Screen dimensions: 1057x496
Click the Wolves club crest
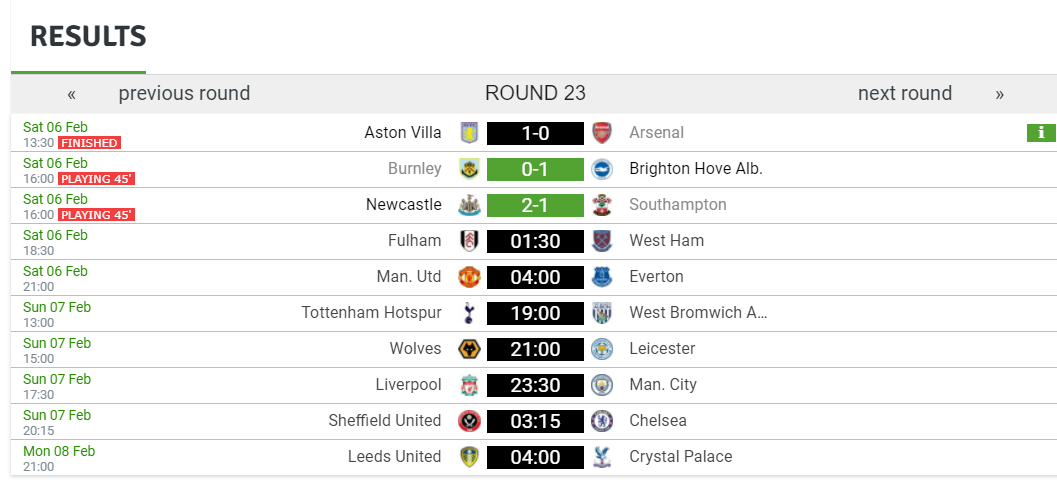coord(469,349)
